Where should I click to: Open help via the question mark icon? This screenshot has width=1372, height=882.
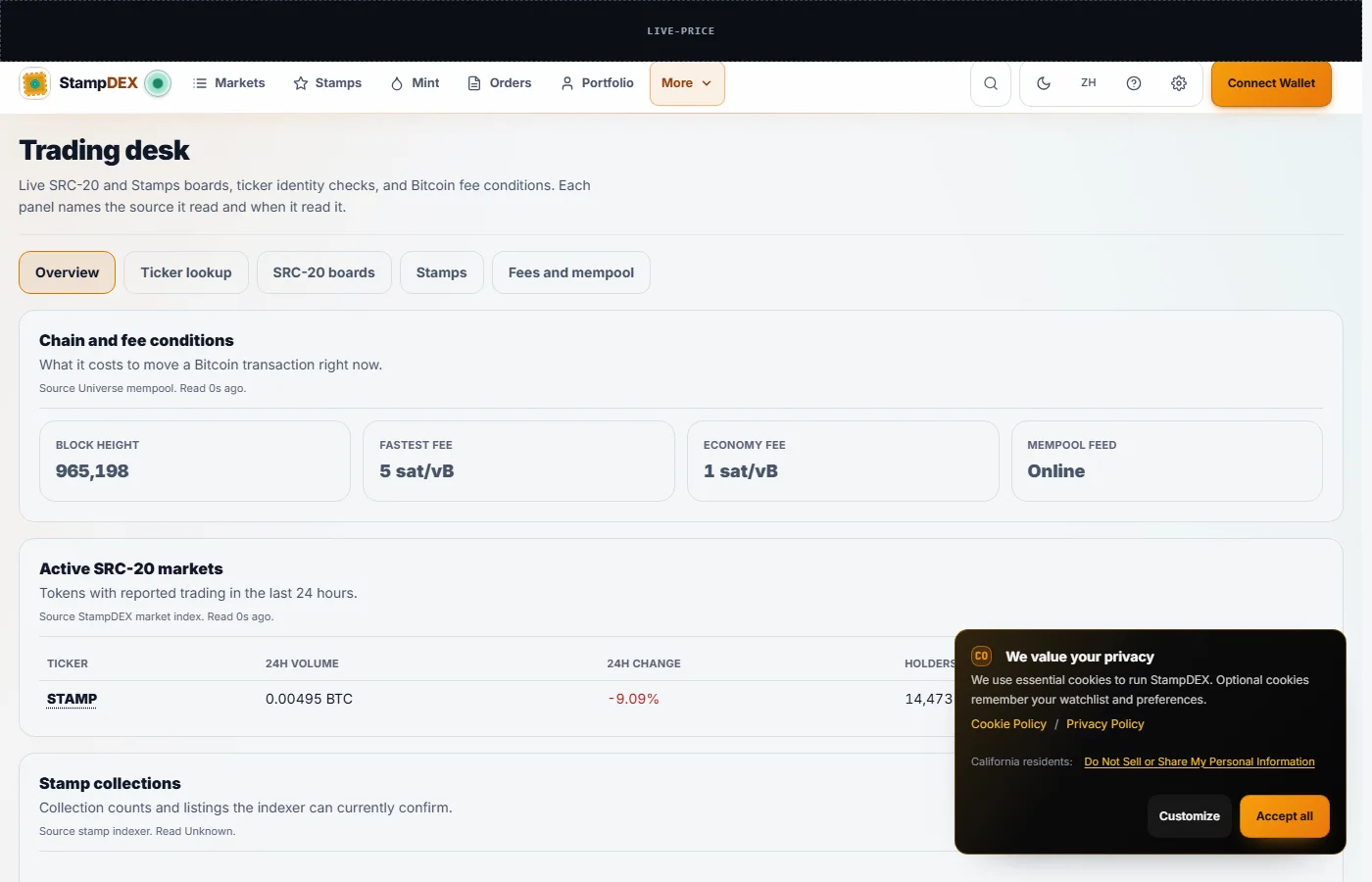[x=1134, y=83]
